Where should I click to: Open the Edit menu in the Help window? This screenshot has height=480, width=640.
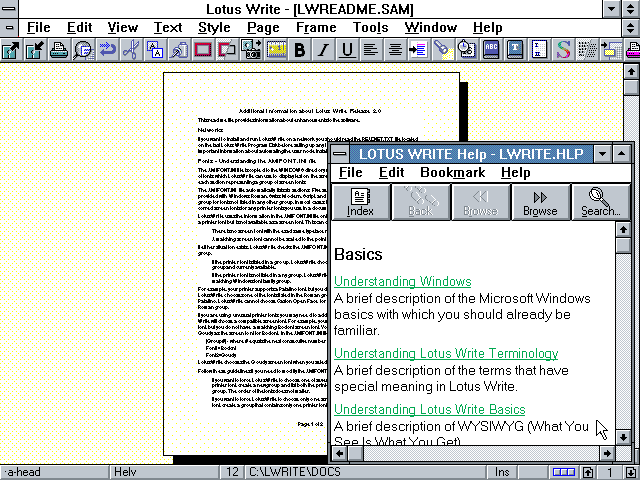(x=391, y=173)
